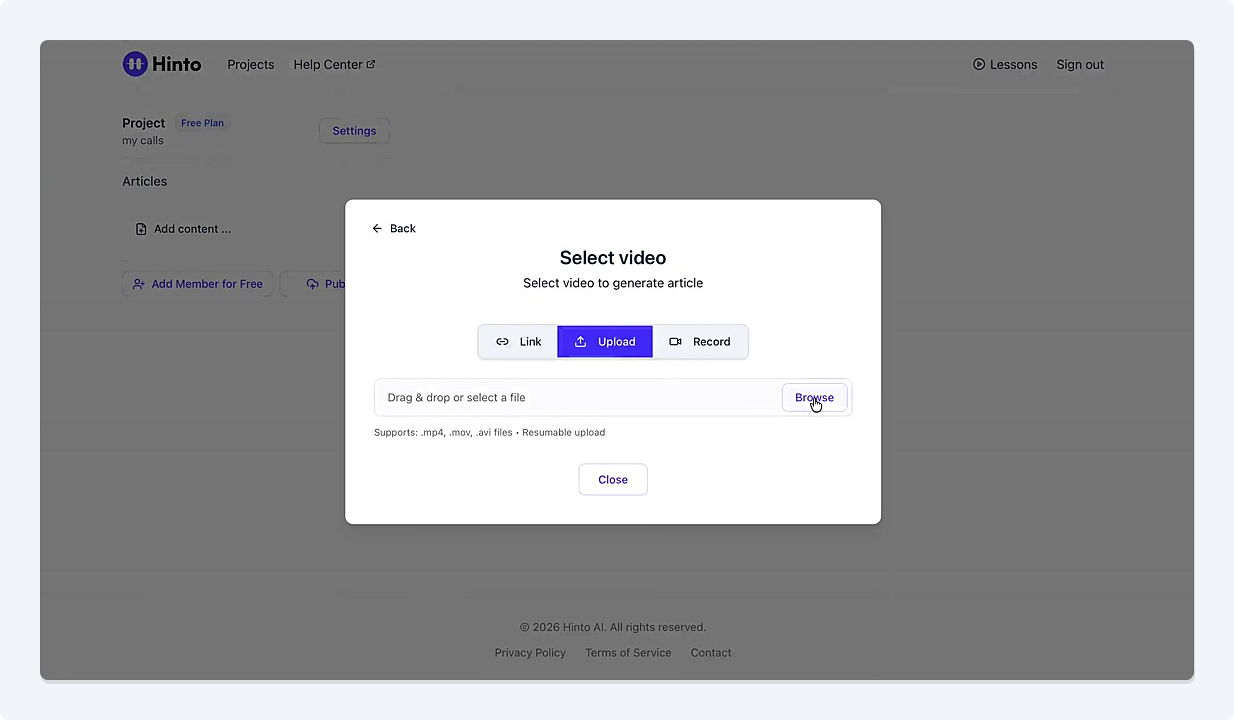
Task: Open Help Center external link
Action: coord(334,65)
